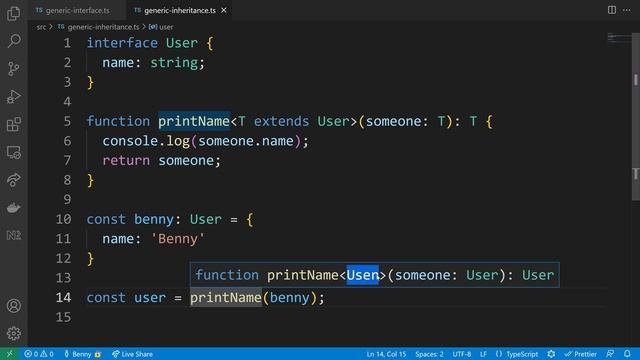
Task: Open the Manage settings gear
Action: pos(13,333)
